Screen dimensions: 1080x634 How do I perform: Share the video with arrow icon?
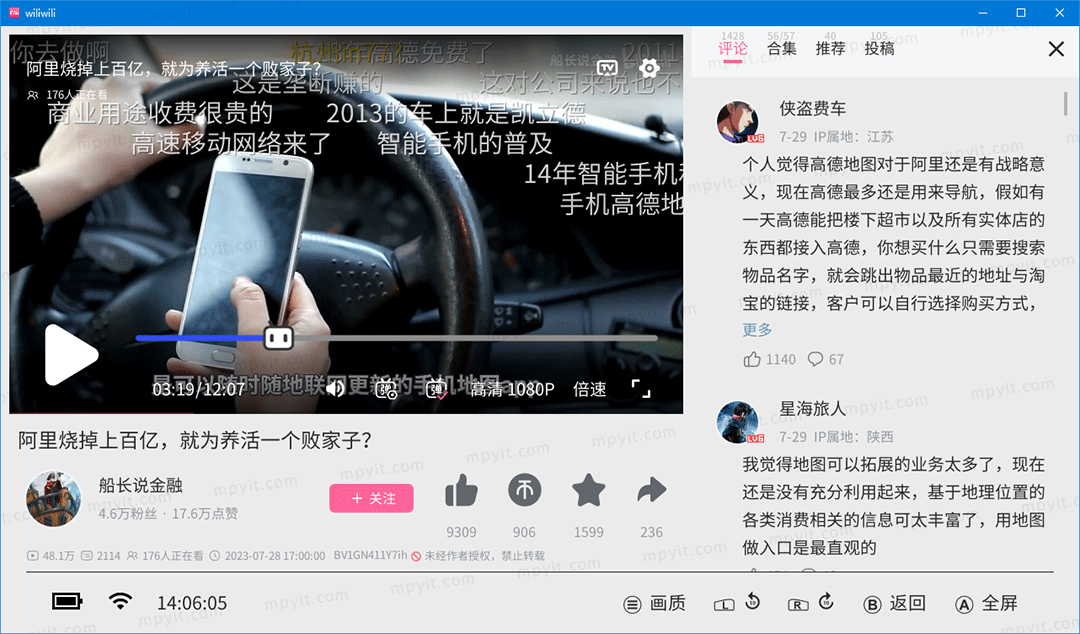(x=652, y=491)
